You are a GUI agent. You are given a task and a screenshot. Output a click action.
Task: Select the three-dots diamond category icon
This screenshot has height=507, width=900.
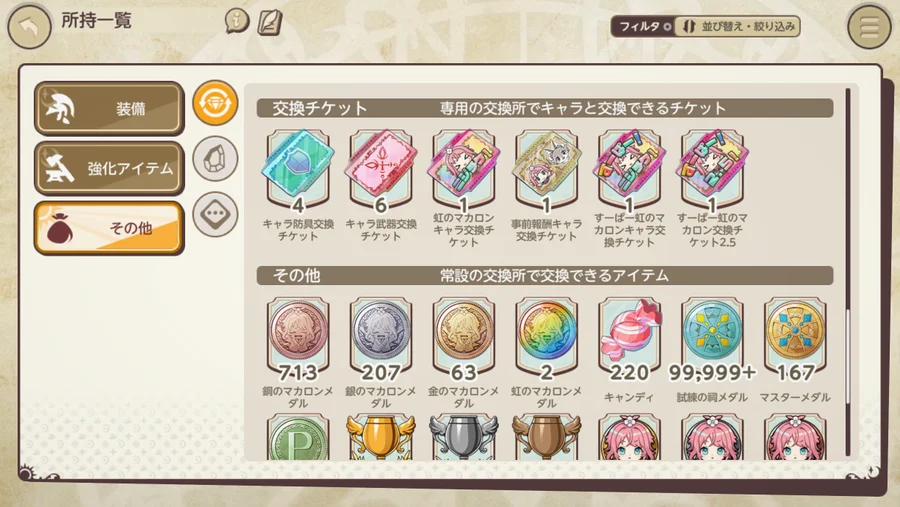pos(215,214)
